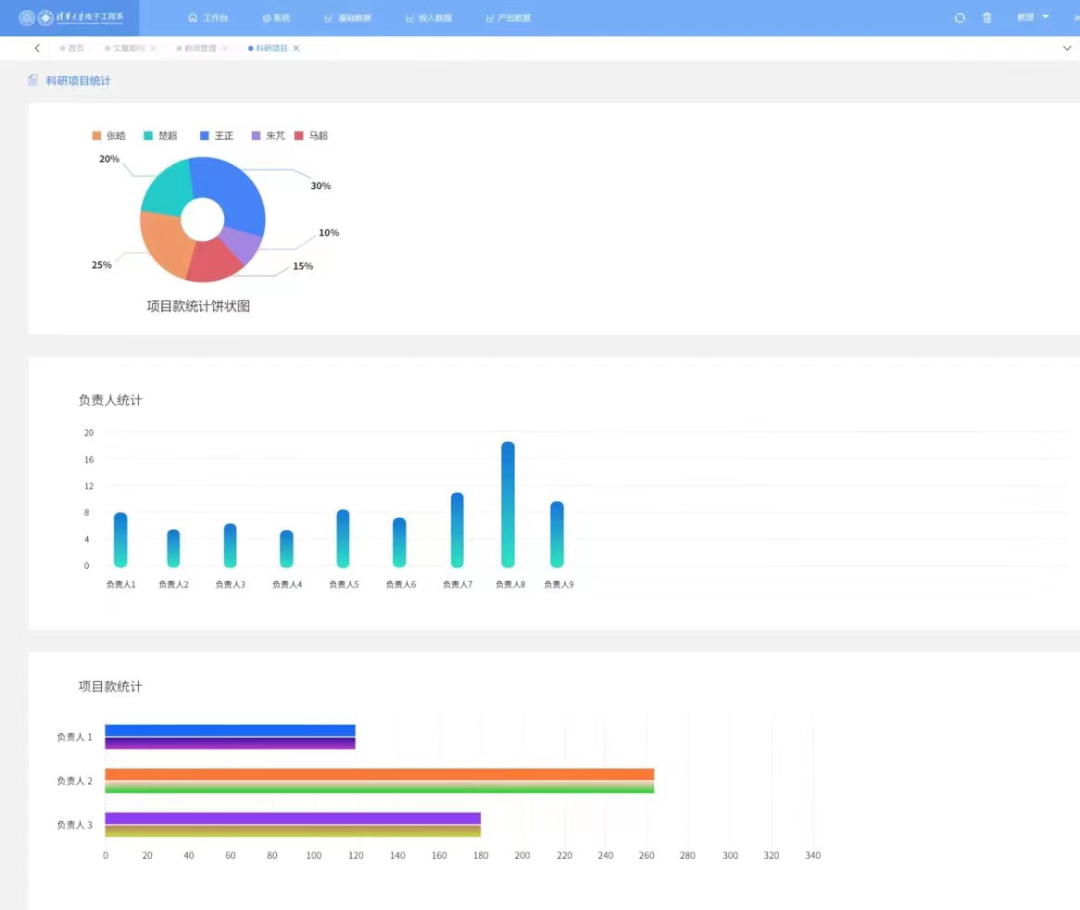Open the 教授 user dropdown
1080x910 pixels.
point(1032,17)
